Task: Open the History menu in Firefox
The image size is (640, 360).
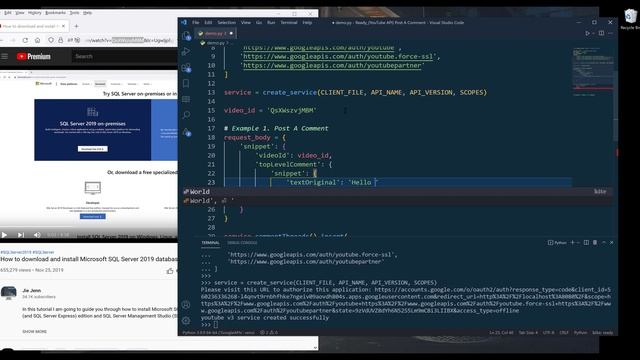Action: pyautogui.click(x=35, y=13)
